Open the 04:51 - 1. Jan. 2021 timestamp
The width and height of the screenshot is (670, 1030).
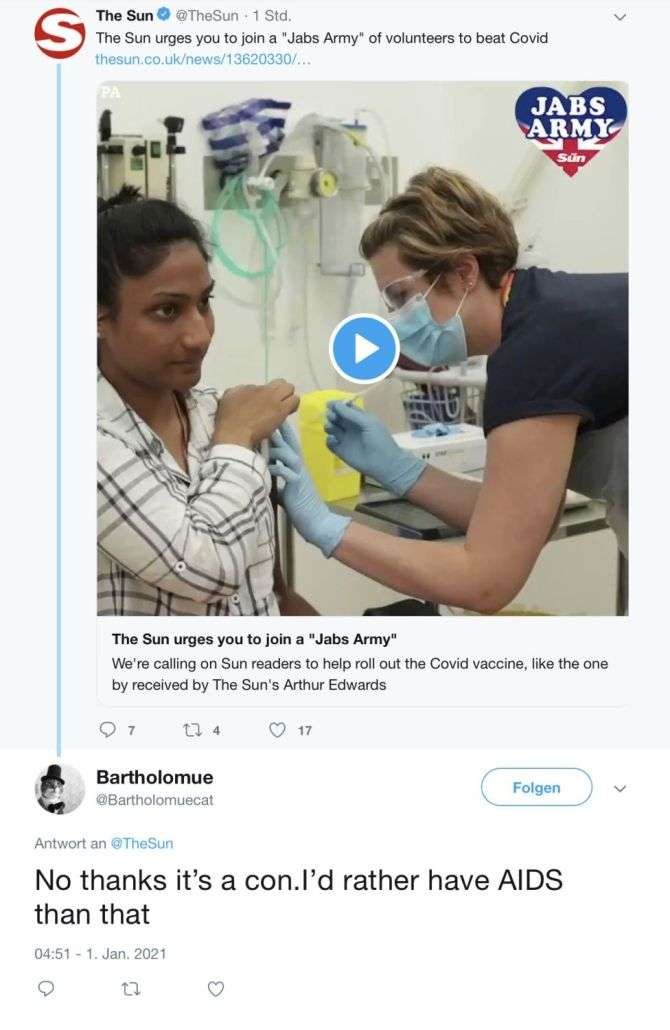100,953
